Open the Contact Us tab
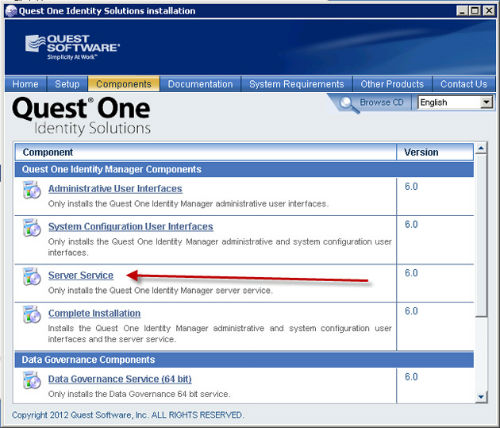Screen dimensions: 500x428 (464, 84)
